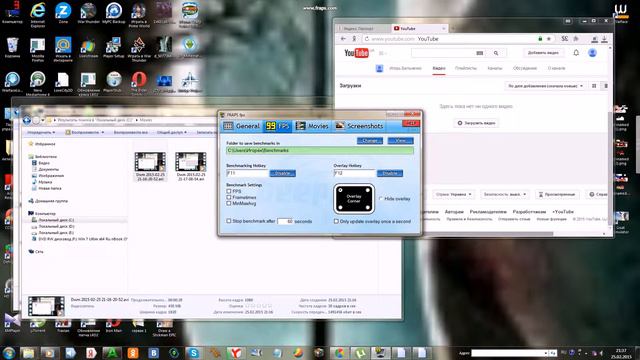The height and width of the screenshot is (360, 640).
Task: Open the channel's О канале tab
Action: tap(556, 68)
